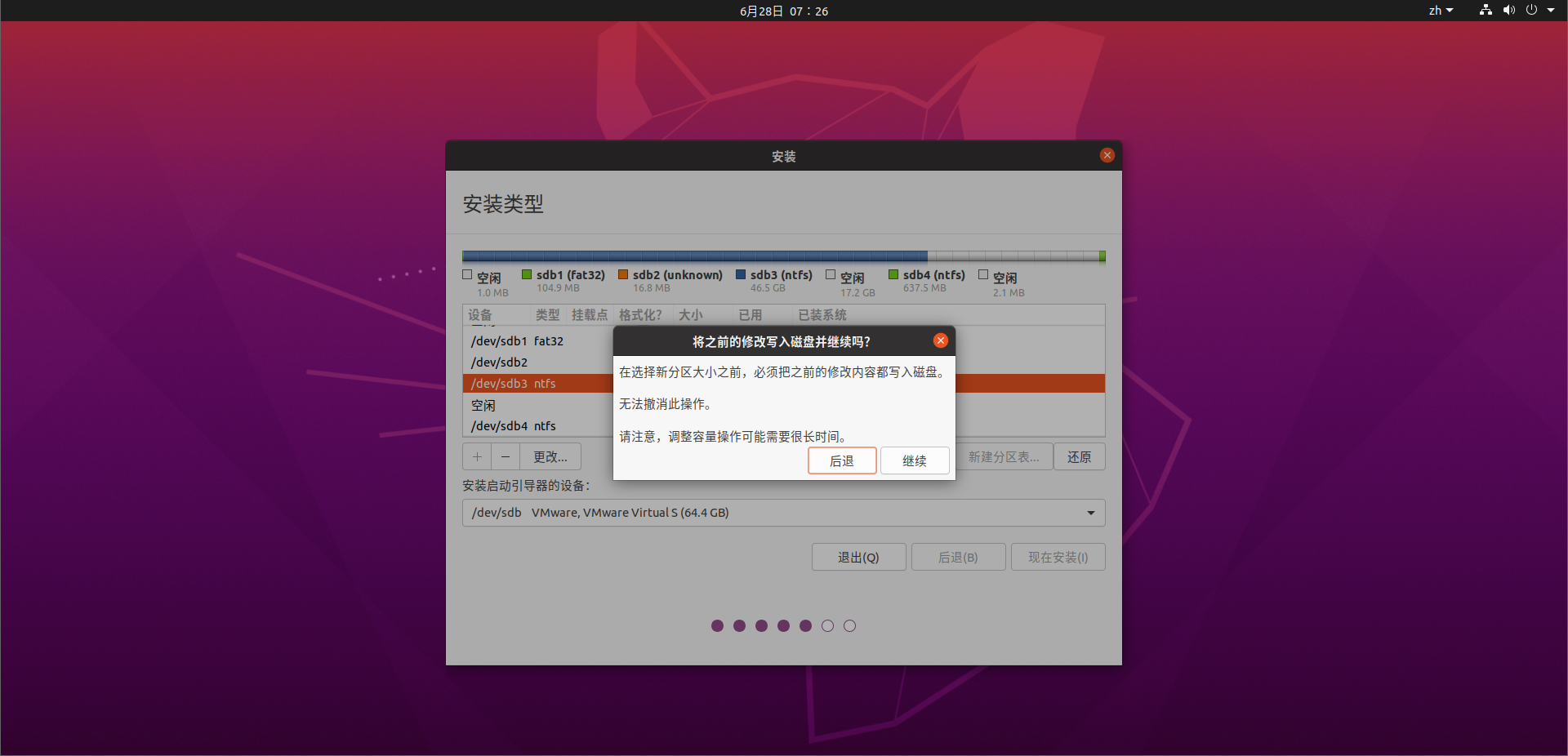Open the date and time clock menu

pyautogui.click(x=783, y=11)
